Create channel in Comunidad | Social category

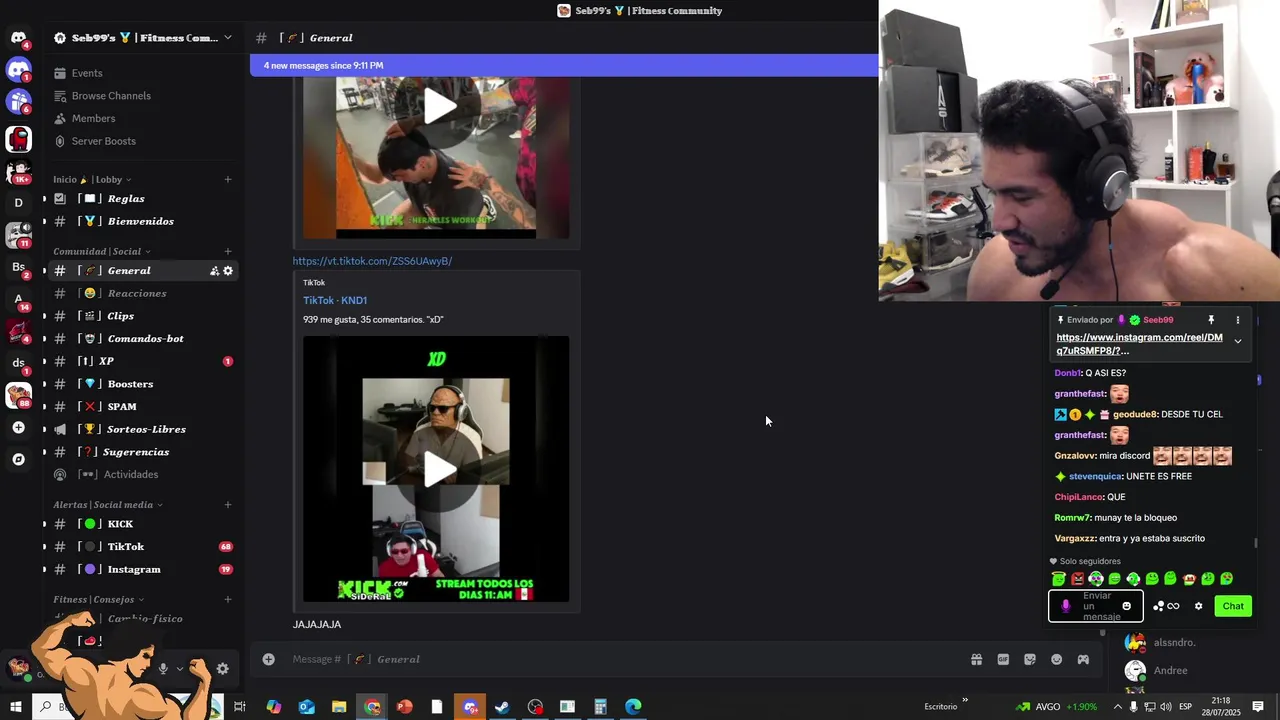(x=228, y=251)
